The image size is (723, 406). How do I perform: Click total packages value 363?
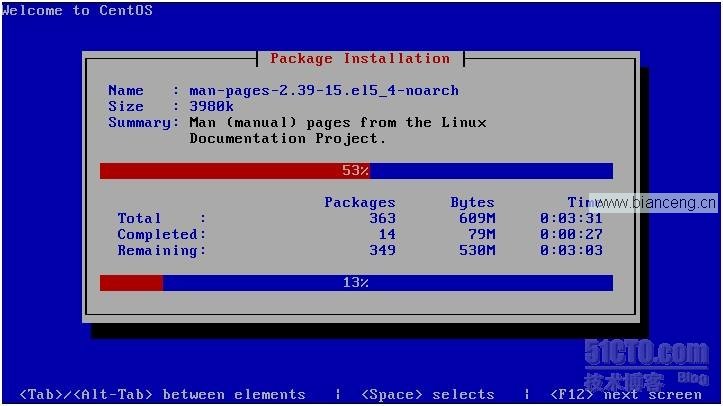tap(382, 218)
